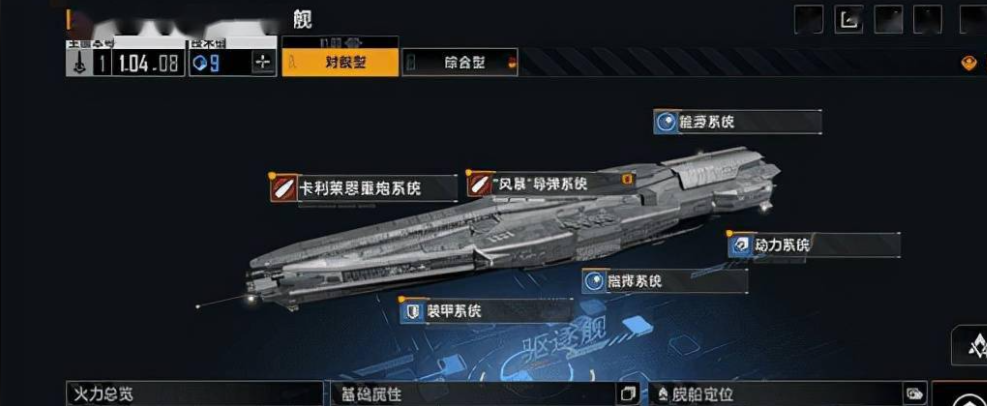
Task: Click the plus icon beside tech points 9
Action: click(x=263, y=63)
